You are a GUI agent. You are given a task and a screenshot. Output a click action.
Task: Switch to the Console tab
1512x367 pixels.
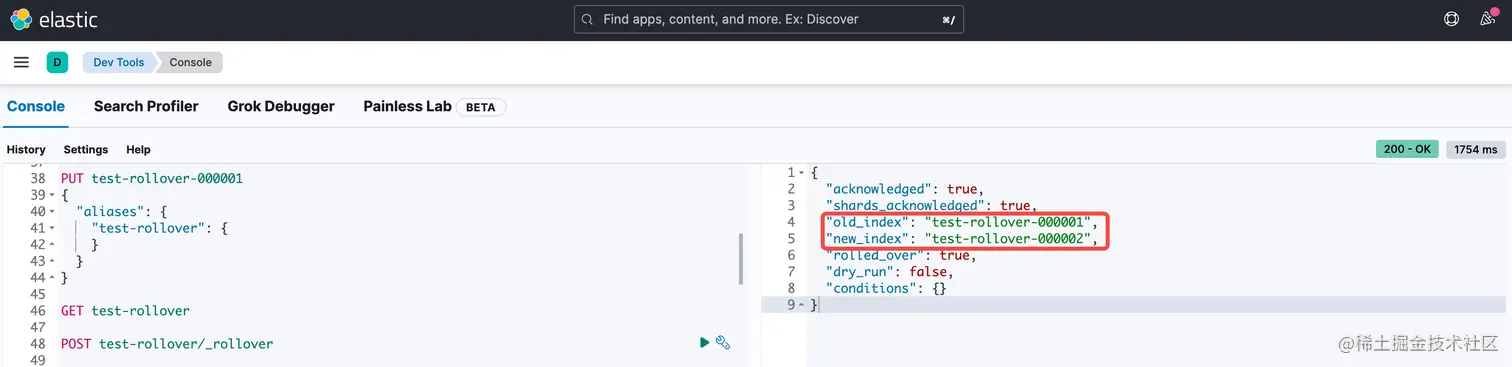tap(36, 106)
